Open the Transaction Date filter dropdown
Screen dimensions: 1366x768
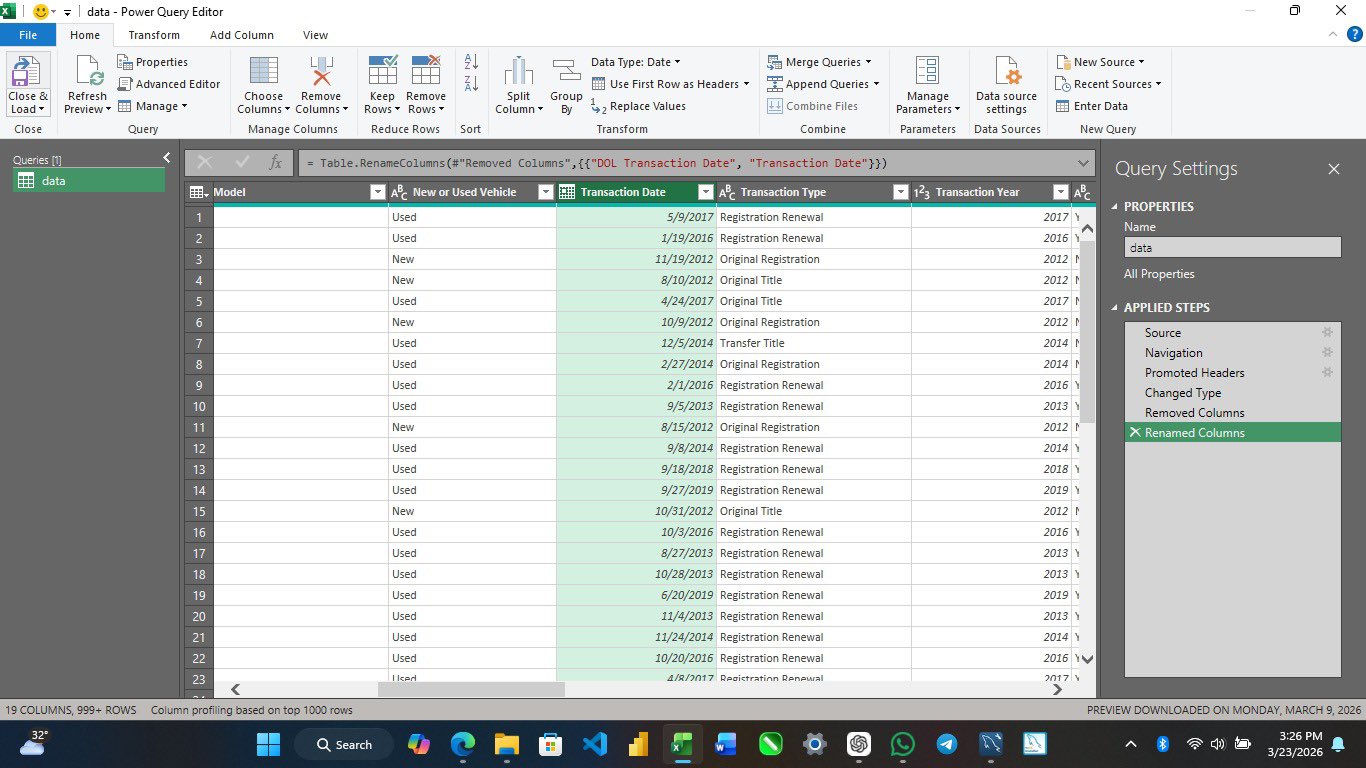[x=706, y=192]
